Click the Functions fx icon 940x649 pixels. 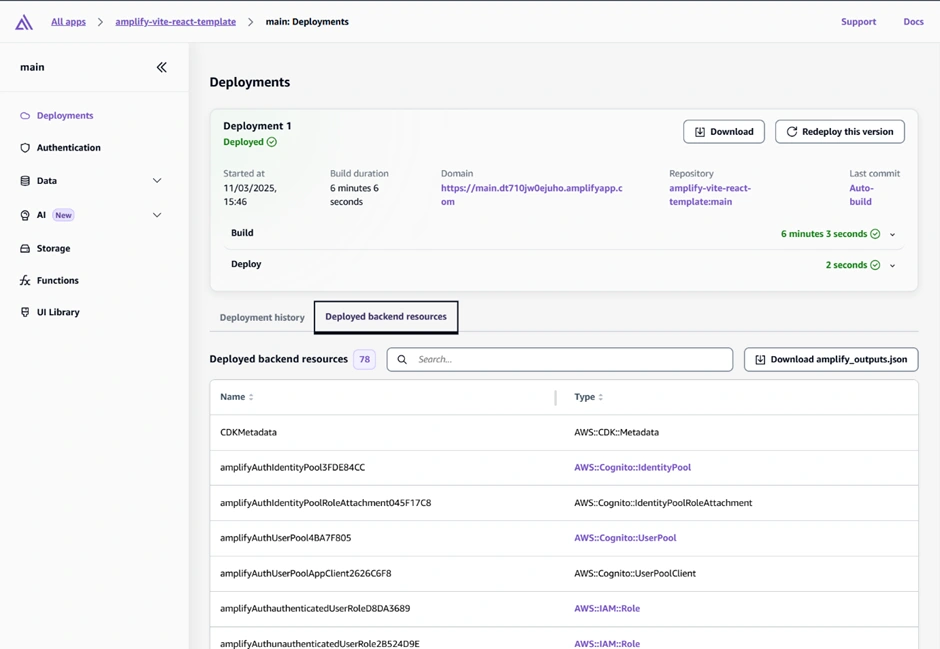pyautogui.click(x=25, y=281)
